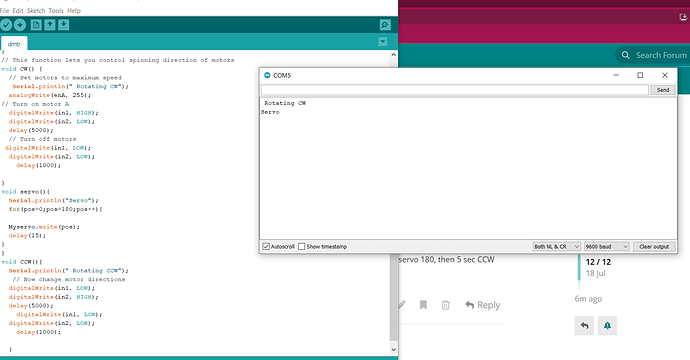Click the Arduino icon in COM5 title
This screenshot has height=360, width=690.
[267, 75]
